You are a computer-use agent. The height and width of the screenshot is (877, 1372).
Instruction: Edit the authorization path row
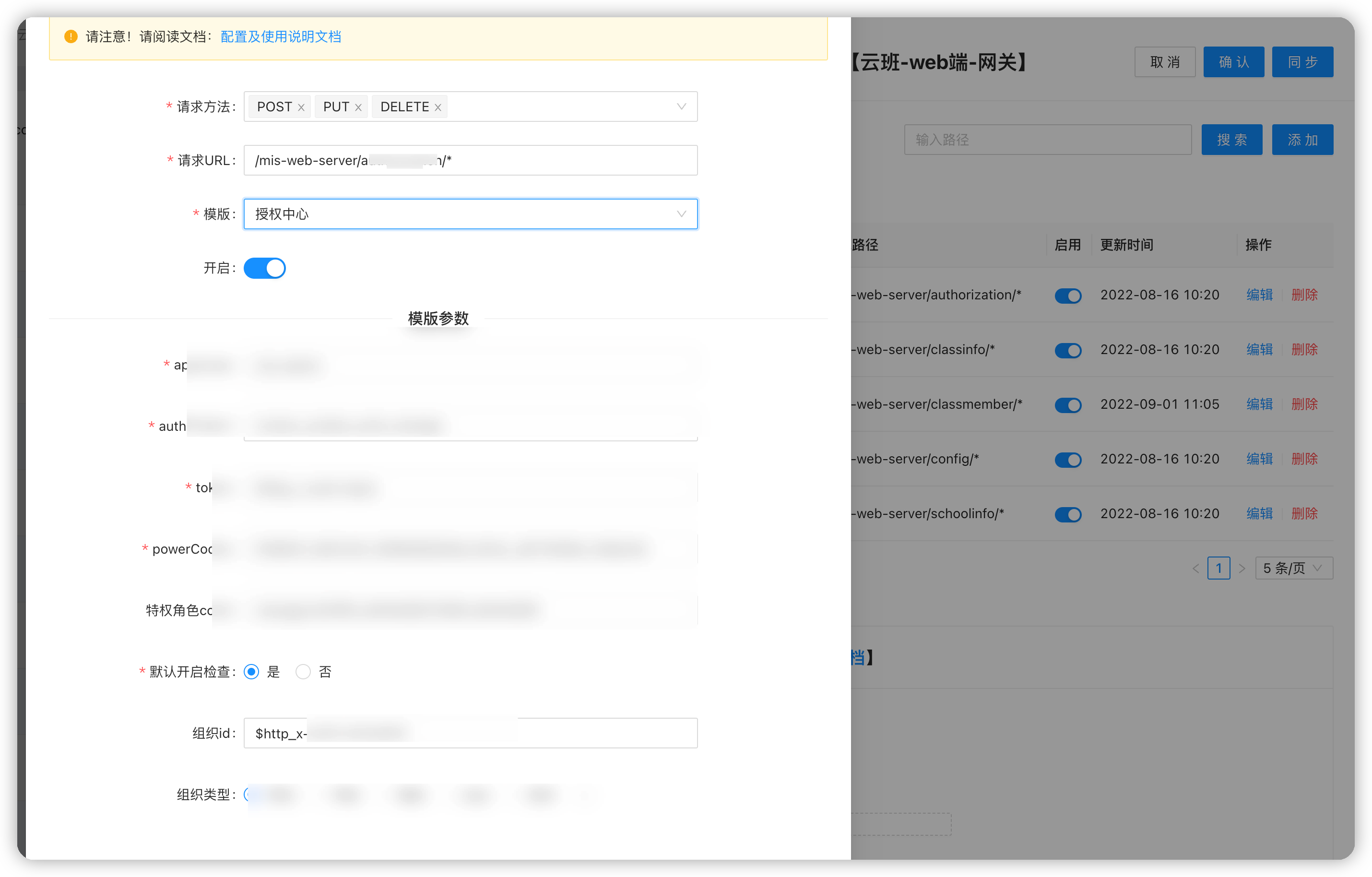(x=1259, y=295)
